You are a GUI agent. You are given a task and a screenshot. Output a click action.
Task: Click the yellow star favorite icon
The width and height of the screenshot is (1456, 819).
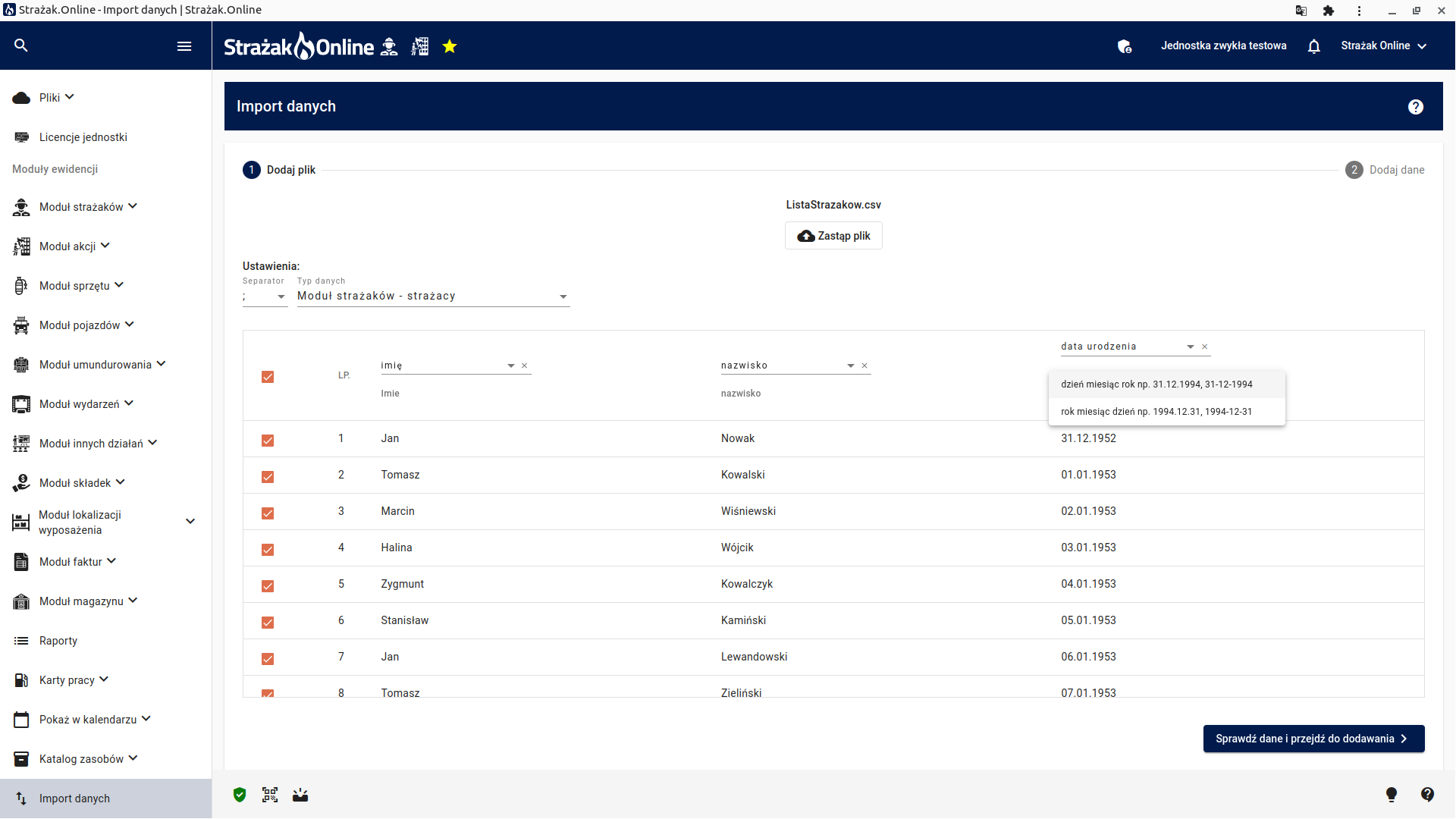tap(450, 46)
